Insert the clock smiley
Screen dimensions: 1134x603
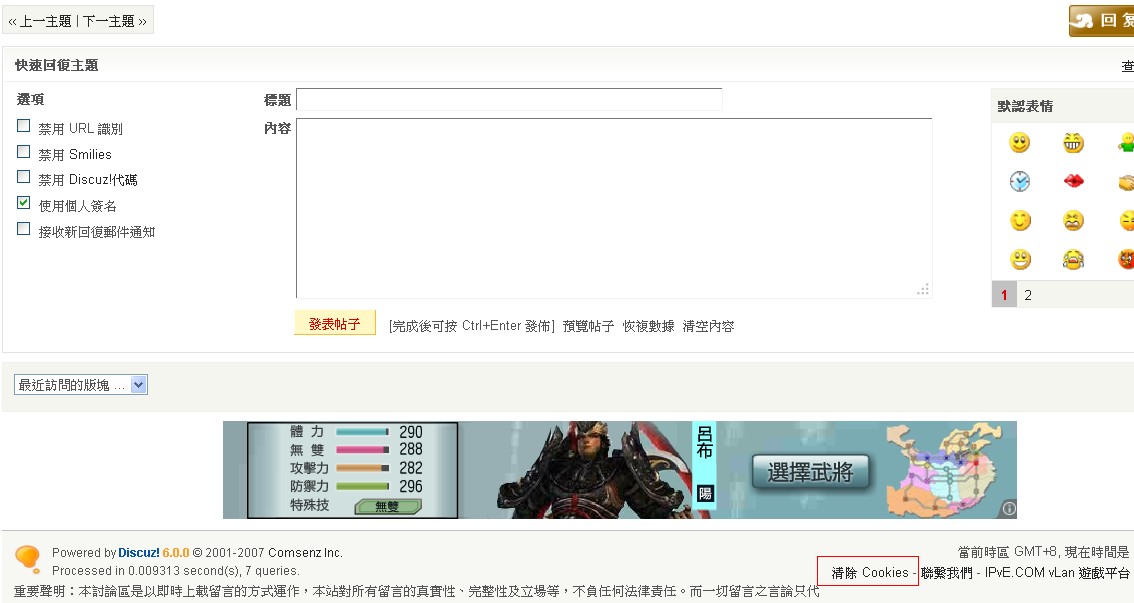coord(1020,181)
